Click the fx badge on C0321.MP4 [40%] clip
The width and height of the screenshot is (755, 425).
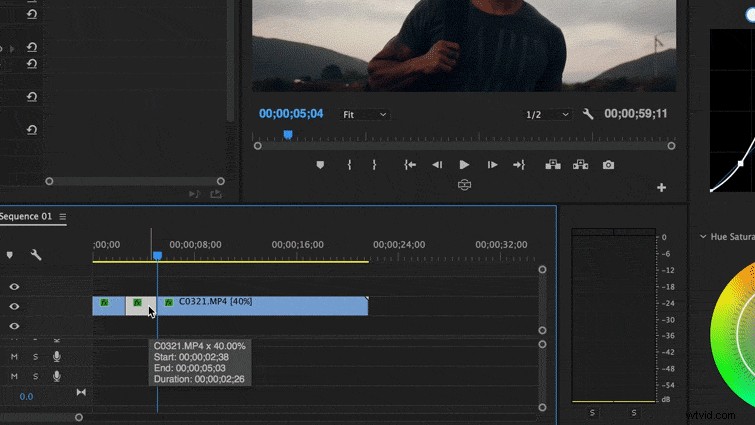click(169, 302)
